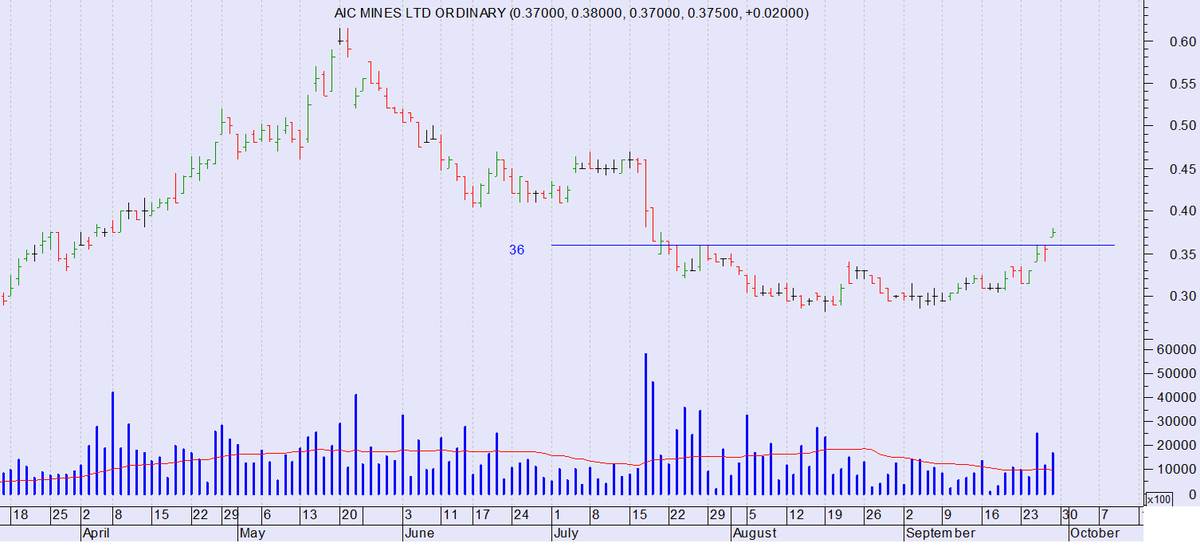The image size is (1200, 555).
Task: Select the September month label
Action: click(x=939, y=534)
